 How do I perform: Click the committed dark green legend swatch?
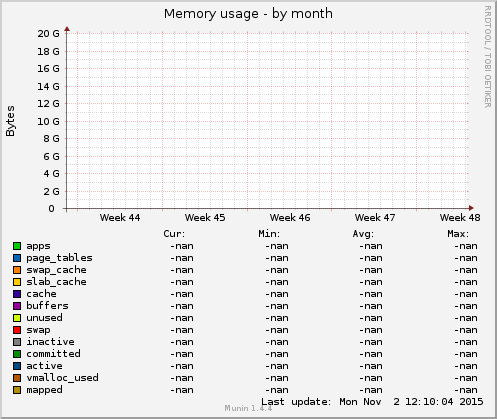point(17,354)
